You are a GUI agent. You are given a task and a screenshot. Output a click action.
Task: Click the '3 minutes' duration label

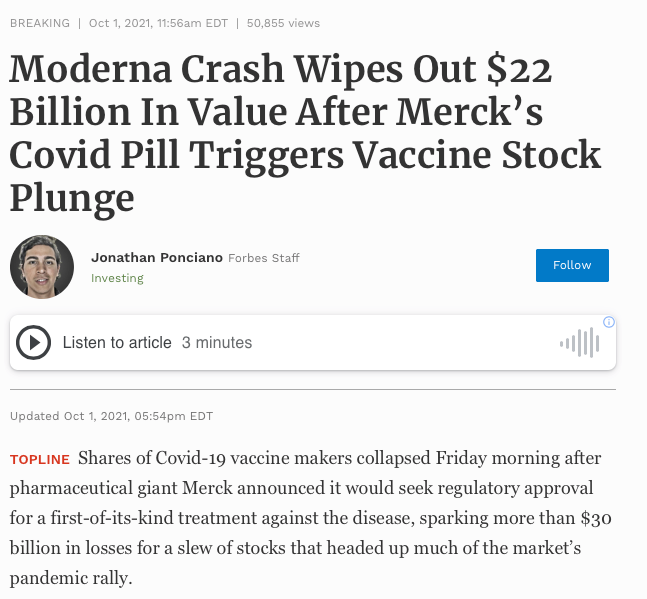click(x=217, y=342)
